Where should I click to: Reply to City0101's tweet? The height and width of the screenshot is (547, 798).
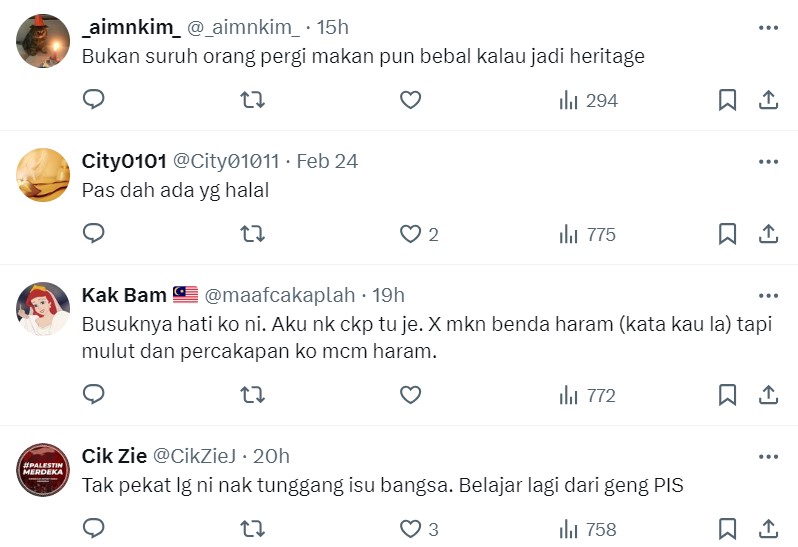click(x=94, y=234)
